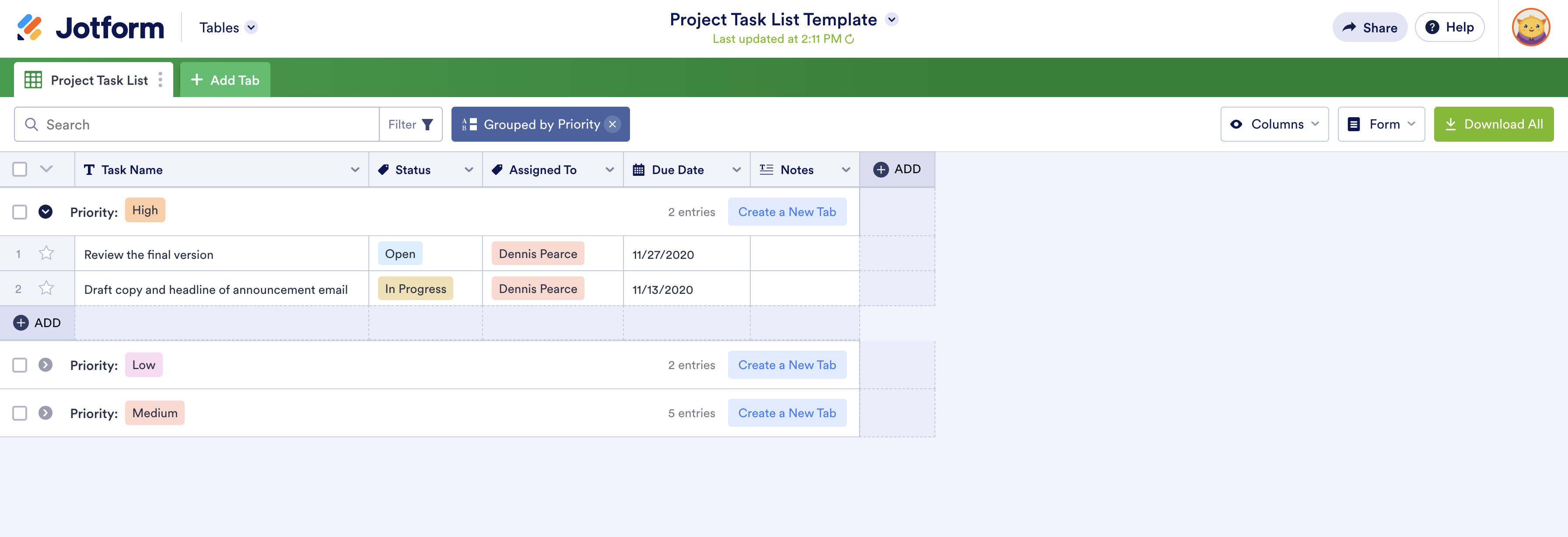Screen dimensions: 1568x537
Task: Click the plus ADD column icon
Action: 880,170
